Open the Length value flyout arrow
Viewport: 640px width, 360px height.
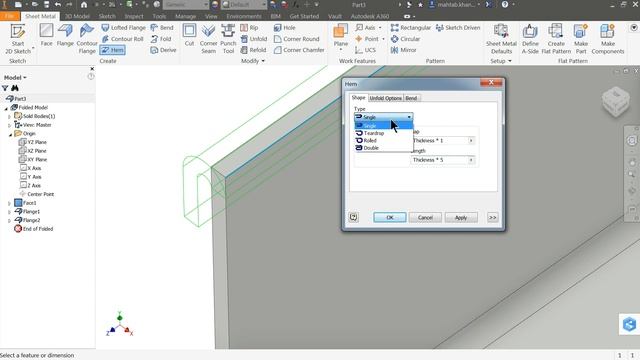[471, 160]
